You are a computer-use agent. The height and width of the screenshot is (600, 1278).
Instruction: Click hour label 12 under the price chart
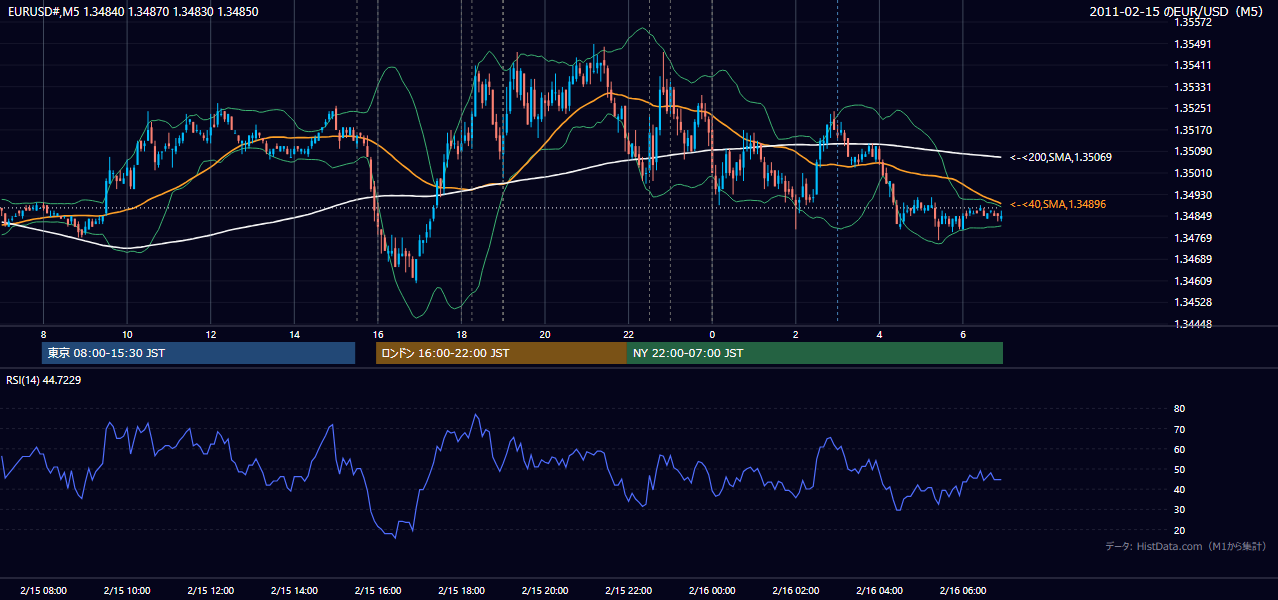210,334
